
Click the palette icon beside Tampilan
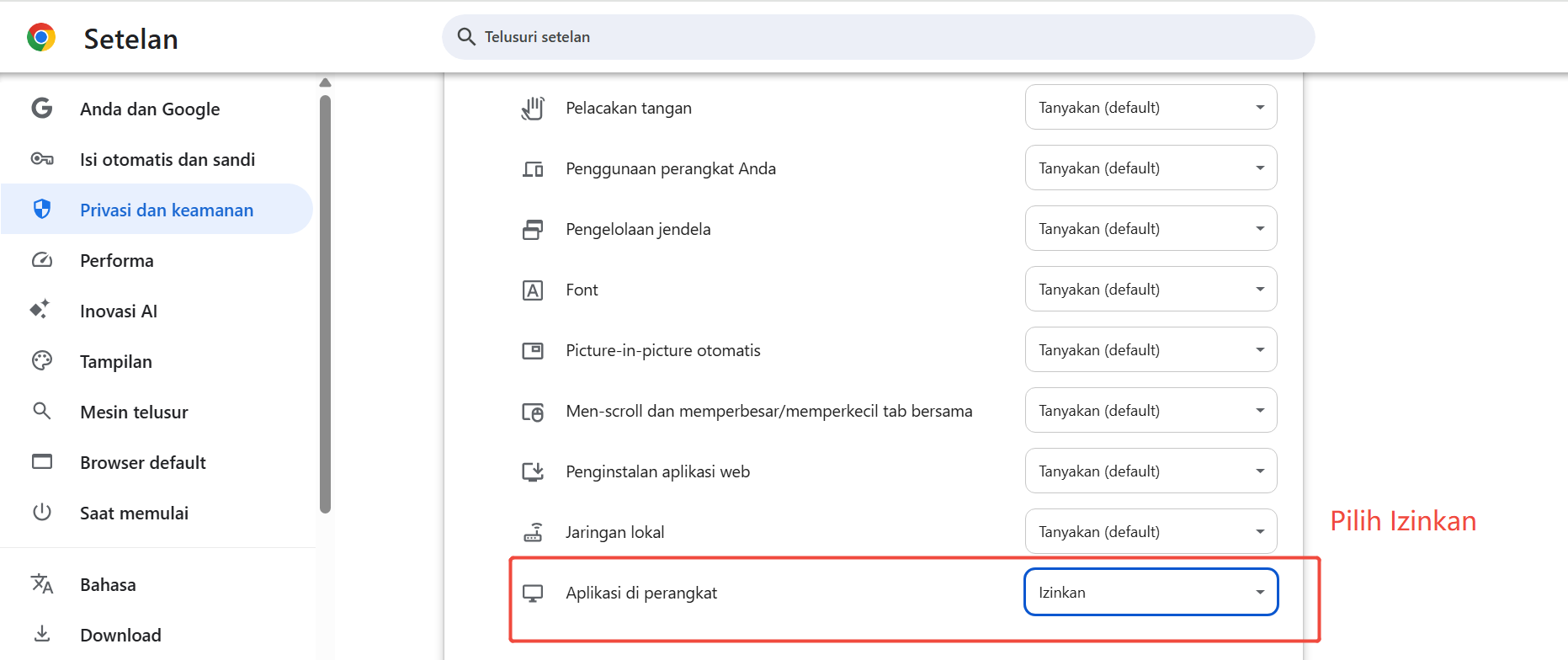click(42, 361)
